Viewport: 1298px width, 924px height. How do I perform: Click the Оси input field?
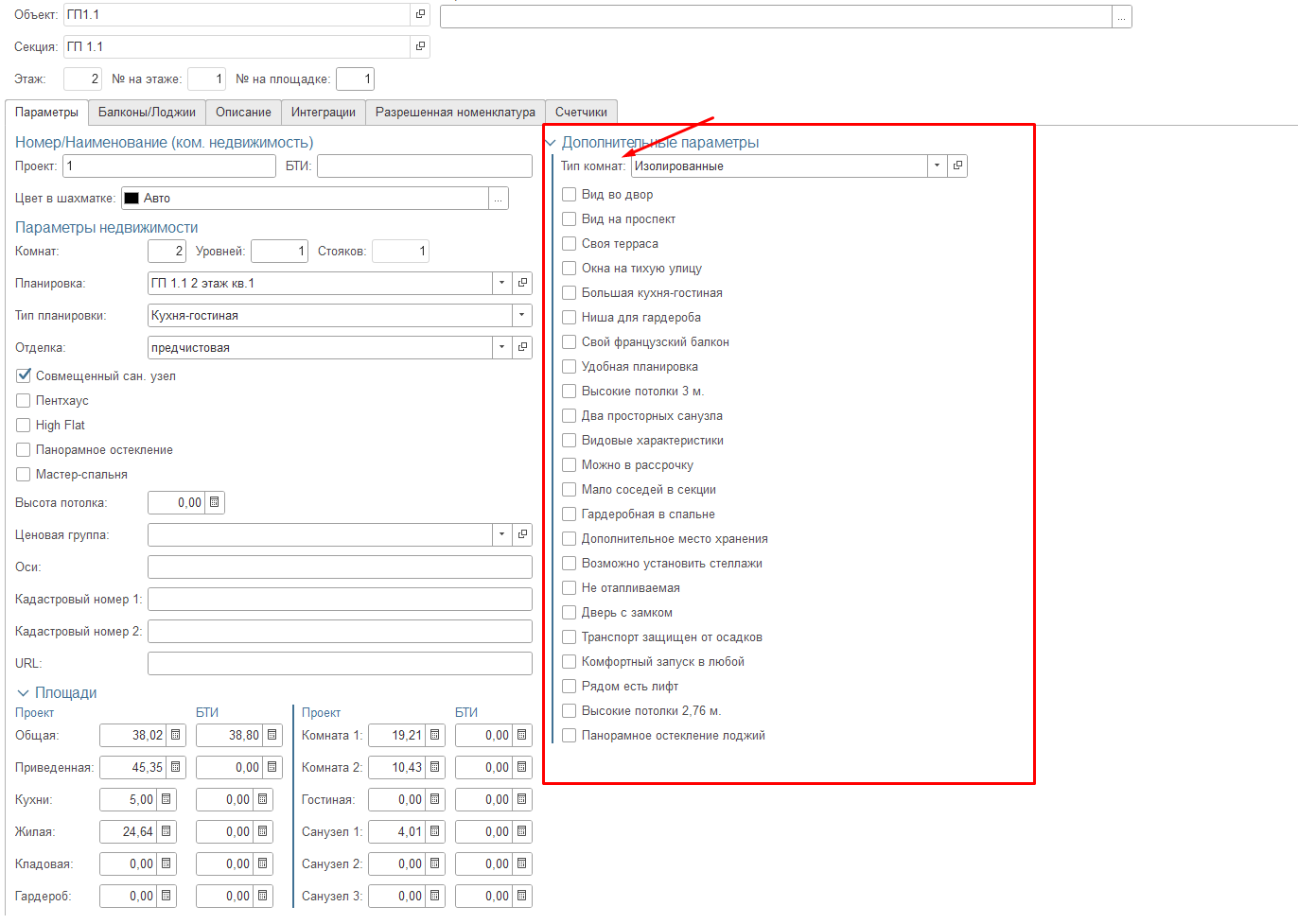pos(340,567)
